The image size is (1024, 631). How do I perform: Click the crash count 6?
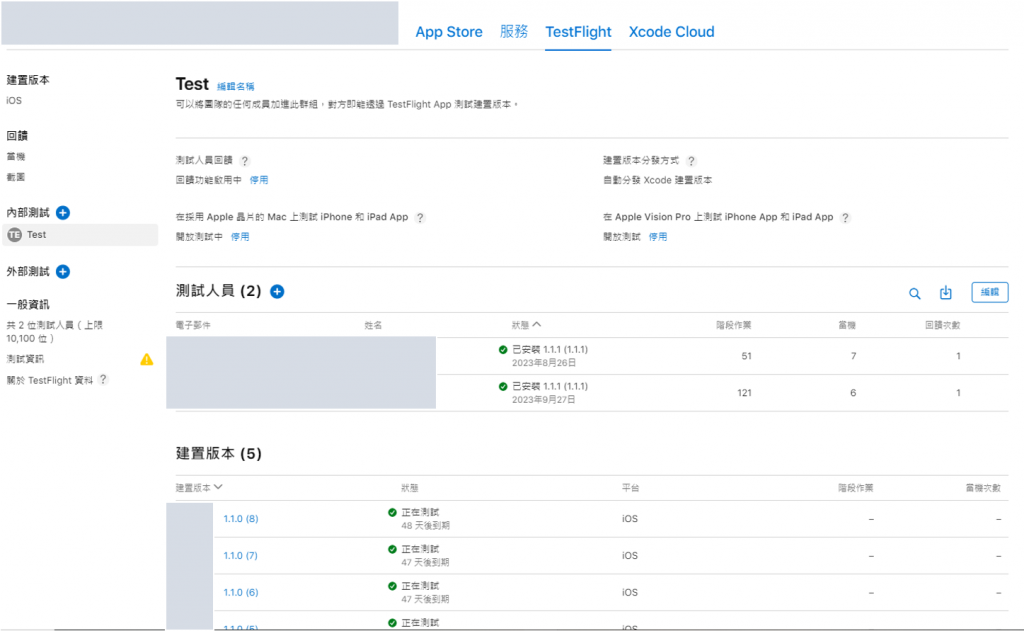[853, 393]
